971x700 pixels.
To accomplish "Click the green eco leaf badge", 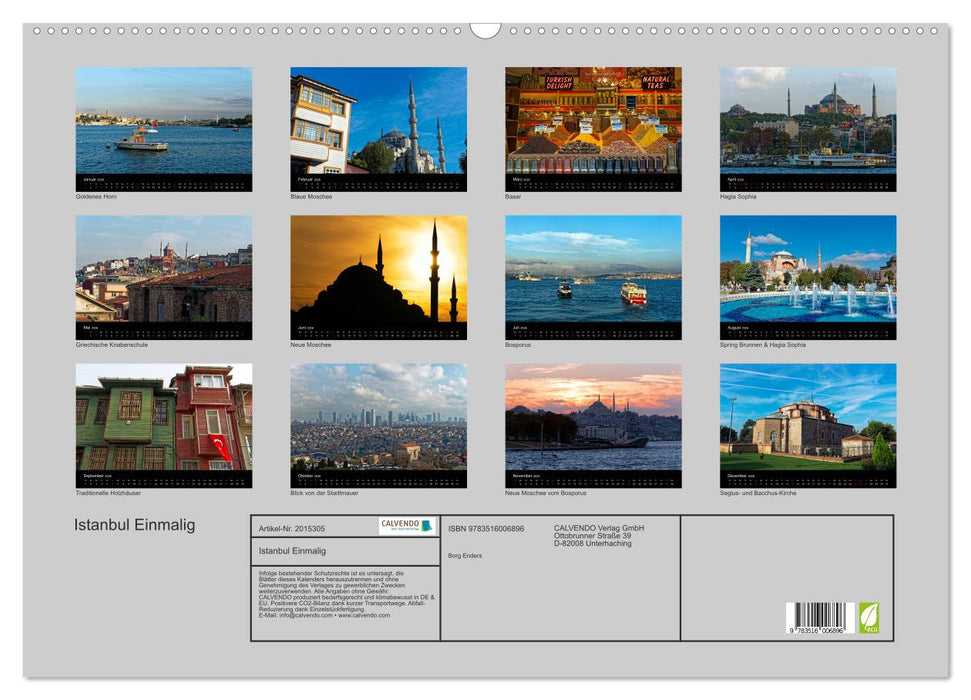I will click(x=871, y=619).
